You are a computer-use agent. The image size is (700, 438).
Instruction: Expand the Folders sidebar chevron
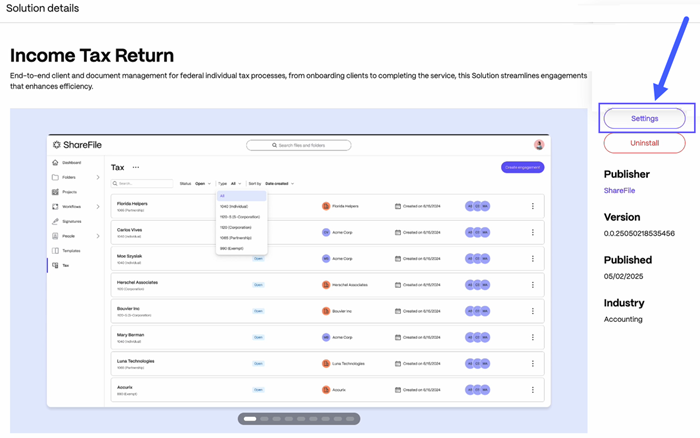pos(98,177)
